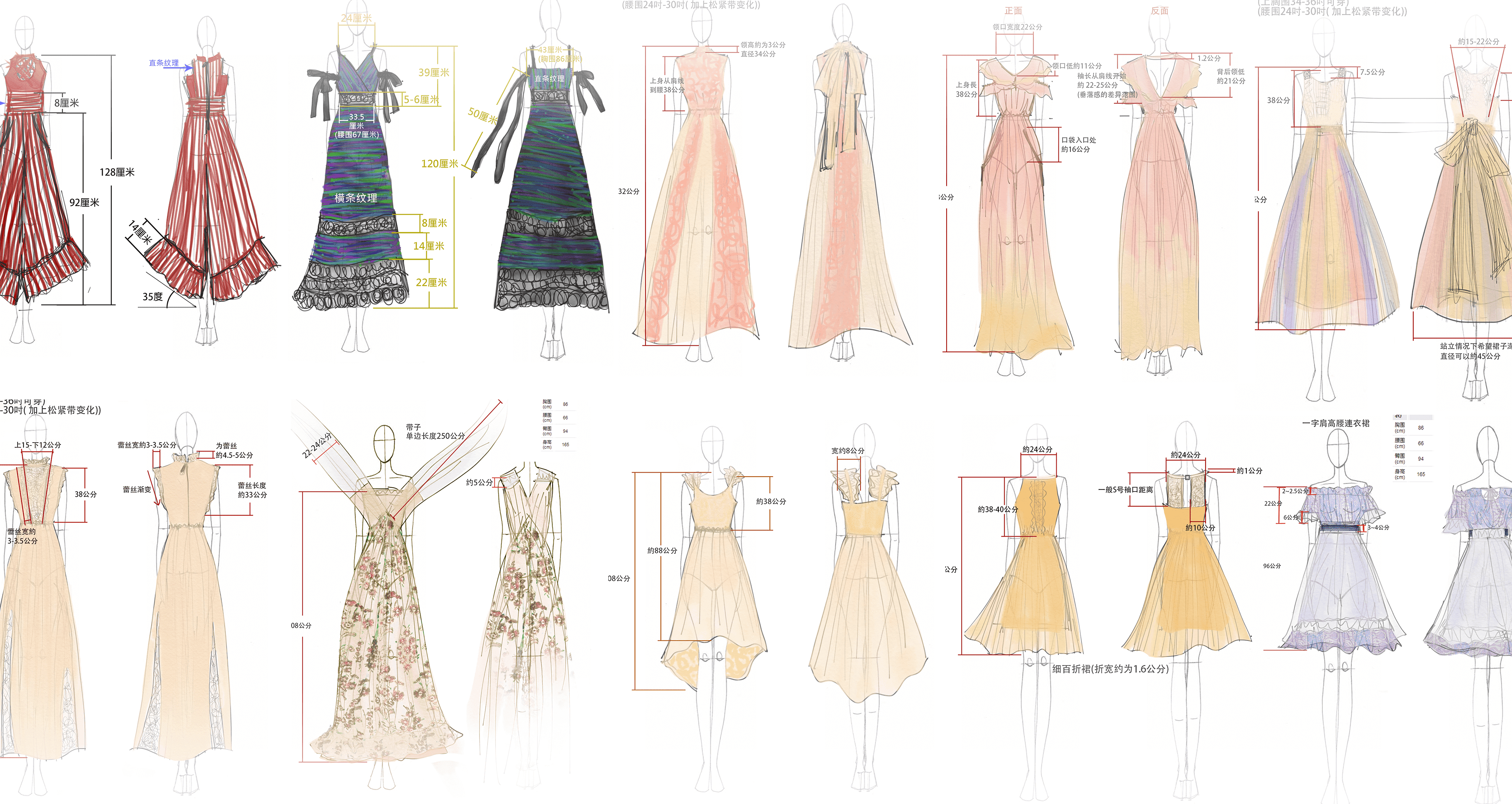Viewport: 1512px width, 804px height.
Task: Select the '1.2公分' strap width label
Action: point(1208,58)
